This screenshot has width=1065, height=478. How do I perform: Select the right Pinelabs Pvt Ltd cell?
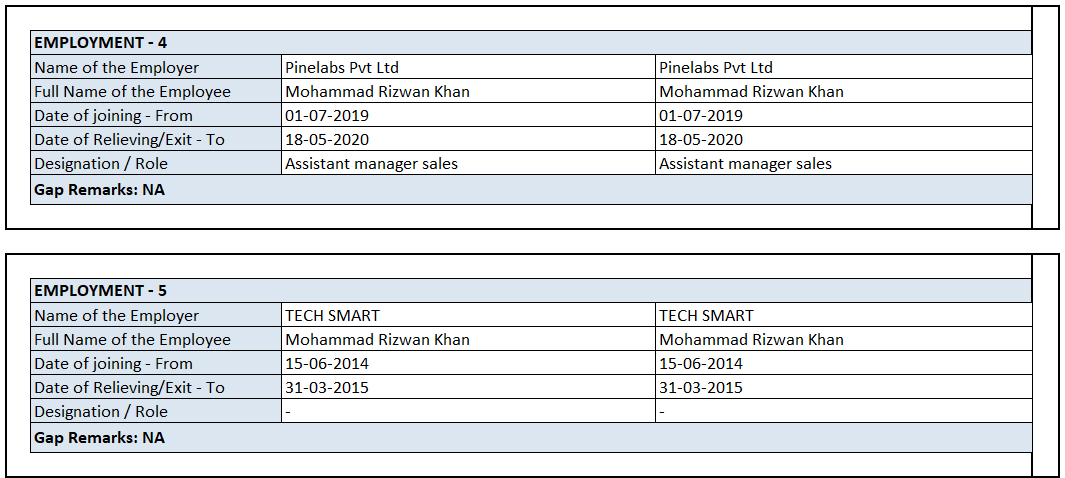click(716, 68)
